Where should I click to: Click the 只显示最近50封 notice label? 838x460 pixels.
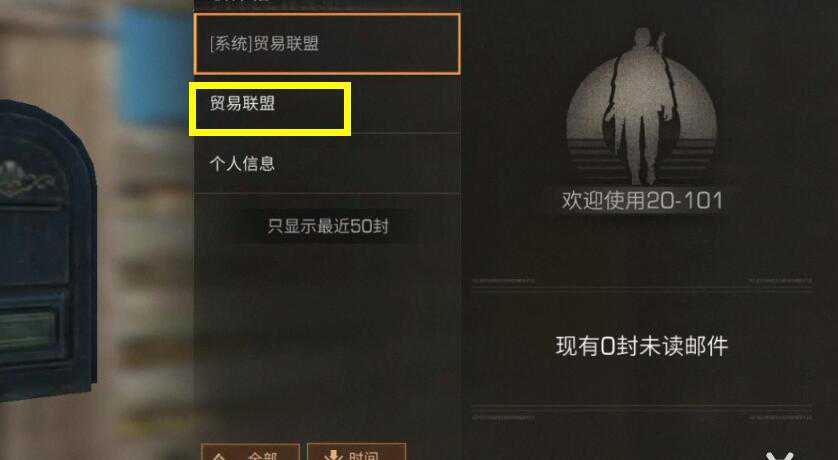point(328,226)
